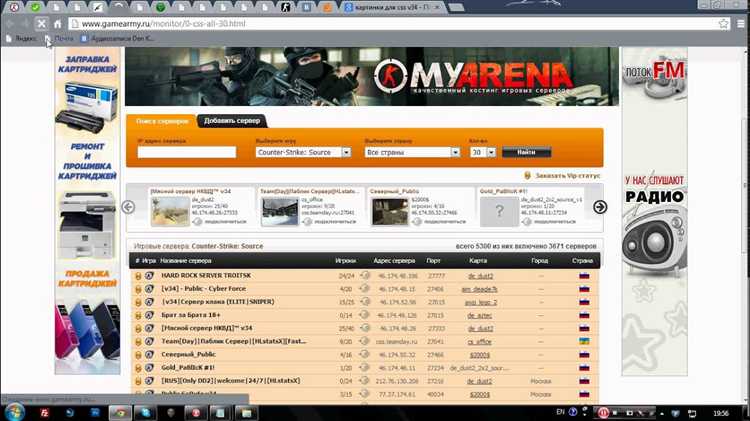Switch to Chrome in the taskbar

(120, 412)
